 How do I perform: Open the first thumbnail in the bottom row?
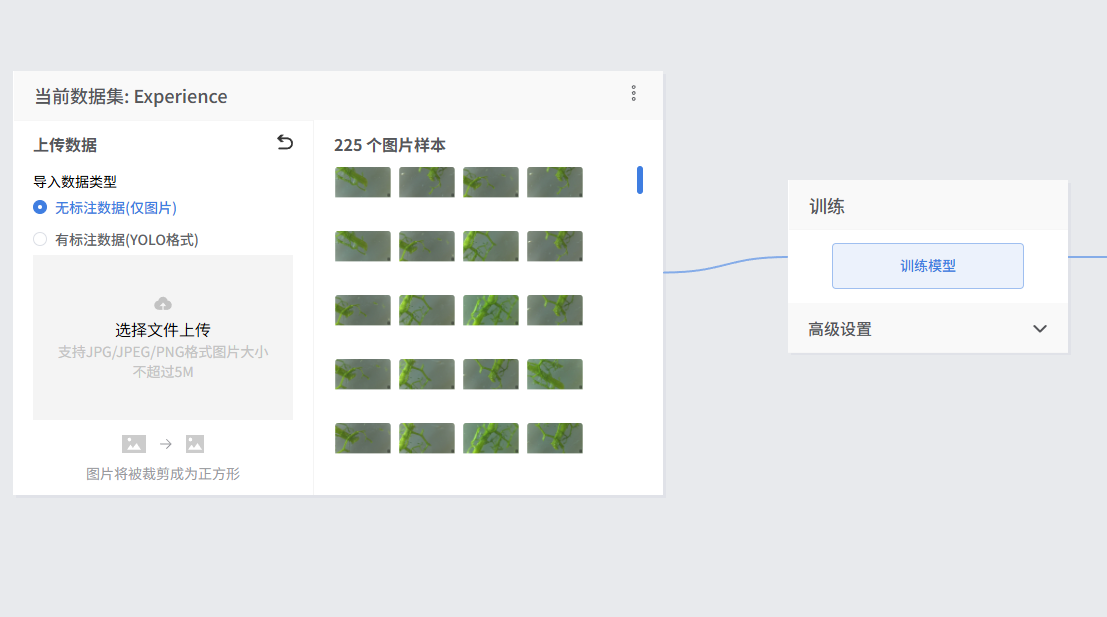(363, 438)
